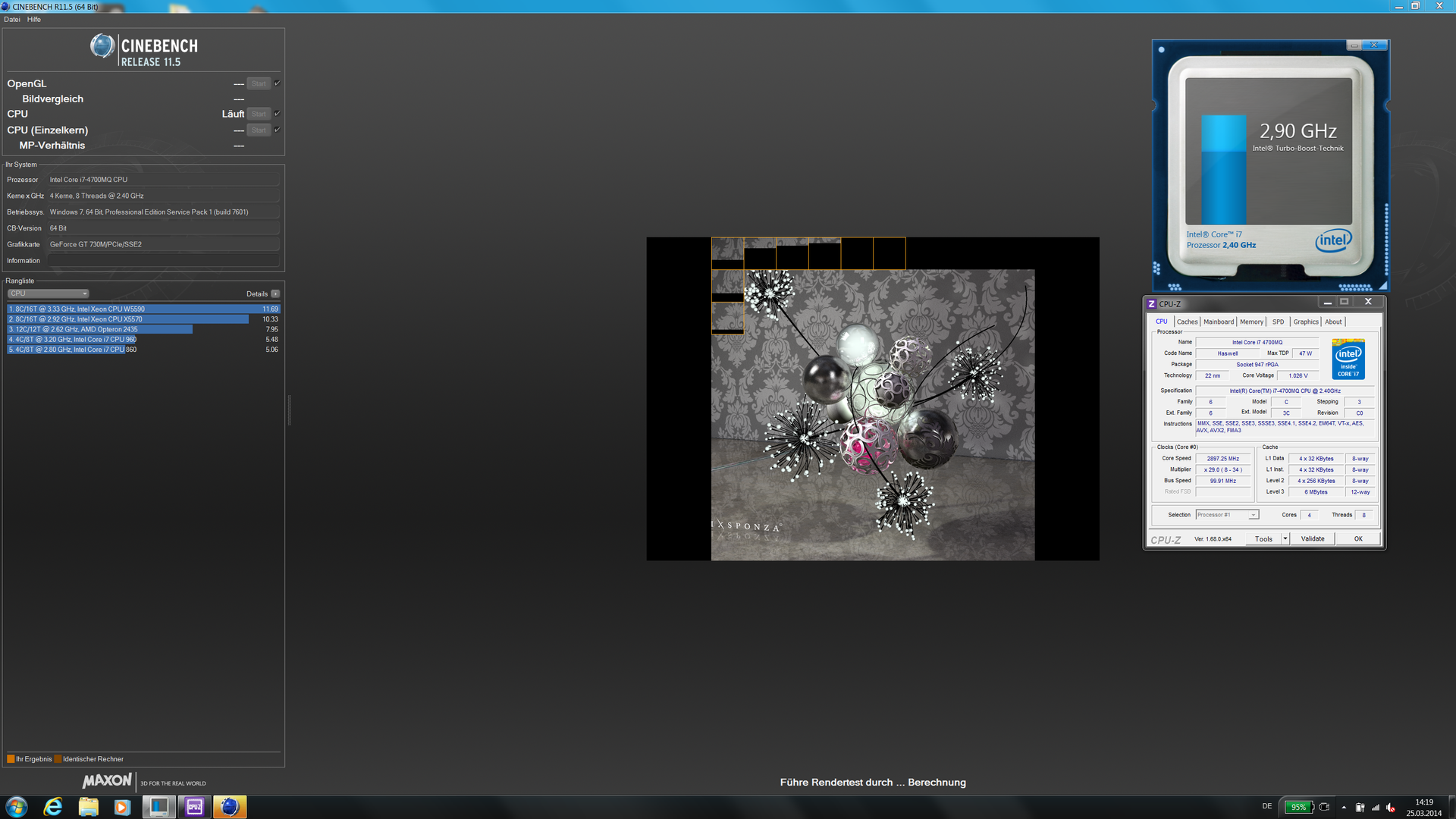Open Internet Explorer from the taskbar
This screenshot has width=1456, height=819.
[x=53, y=807]
